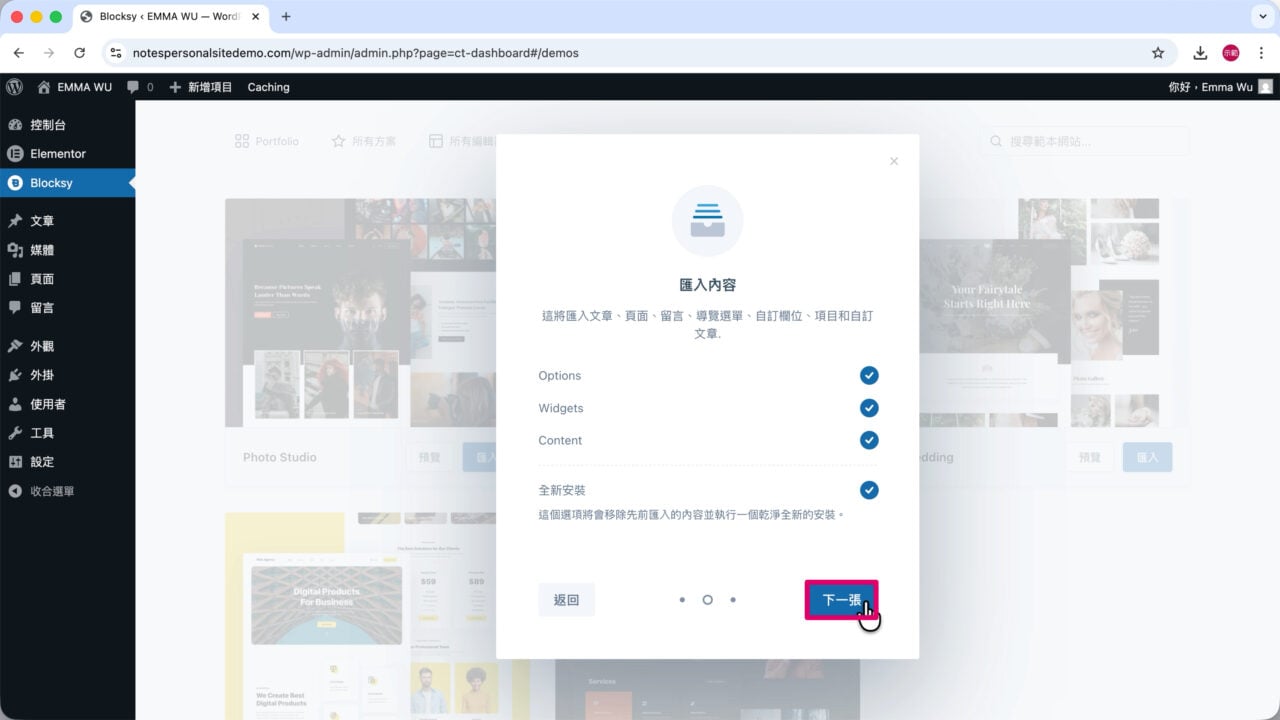
Task: Open the Photo Studio demo thumbnail
Action: 360,312
